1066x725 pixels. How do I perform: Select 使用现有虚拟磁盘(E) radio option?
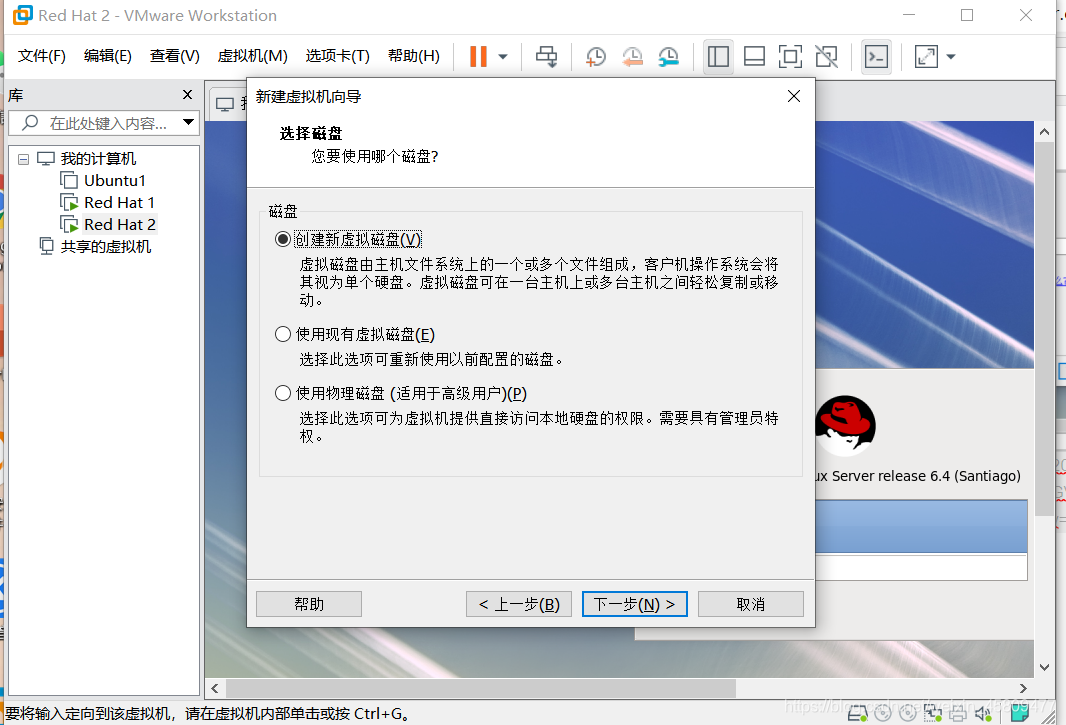[x=282, y=334]
